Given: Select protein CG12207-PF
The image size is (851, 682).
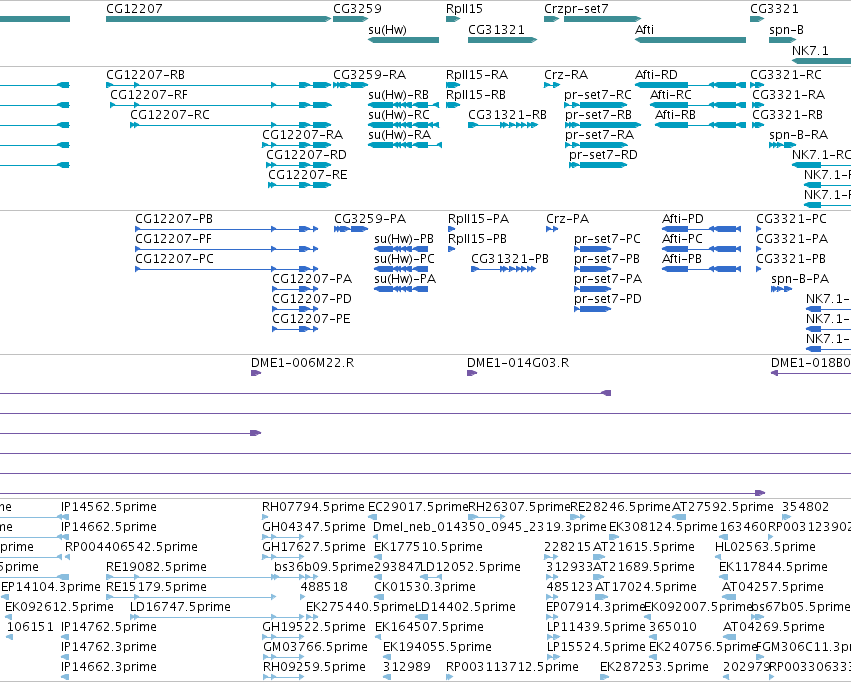Looking at the screenshot, I should [x=226, y=249].
